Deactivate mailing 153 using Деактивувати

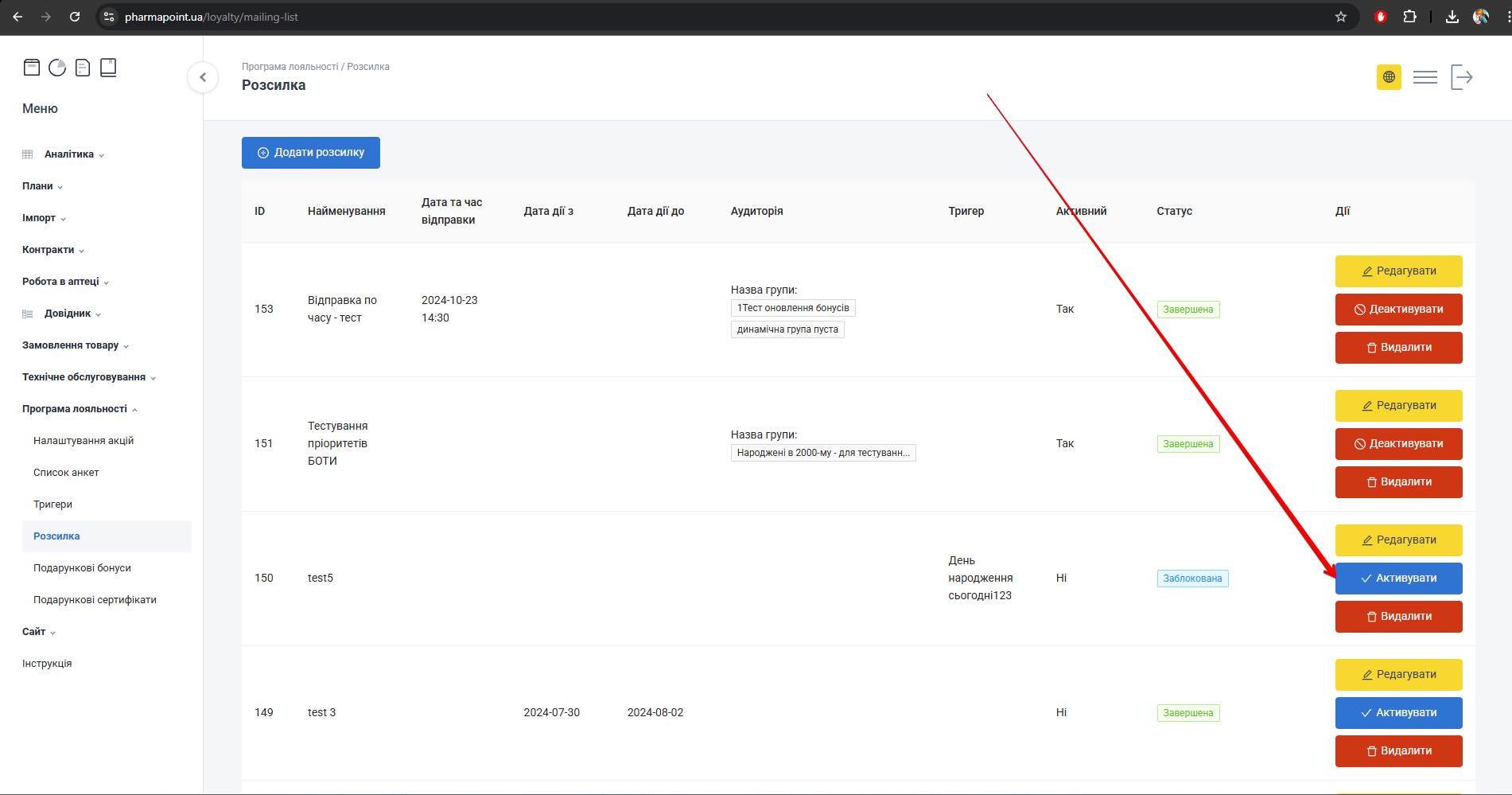pos(1398,310)
